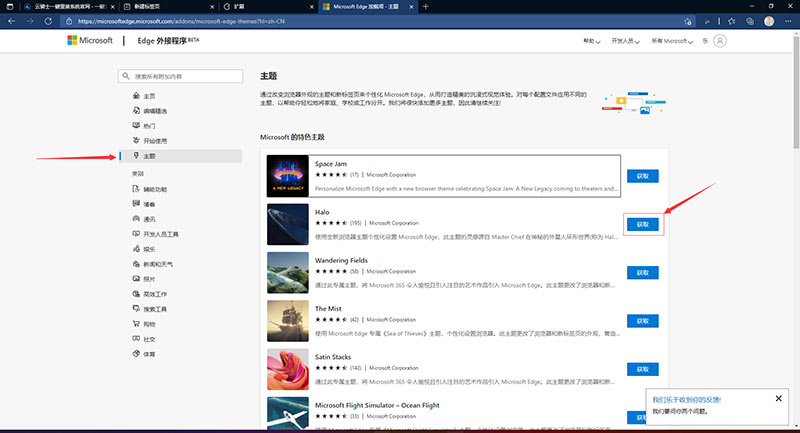Open the 体育 sports category
Screen dimensions: 800x433
click(144, 354)
